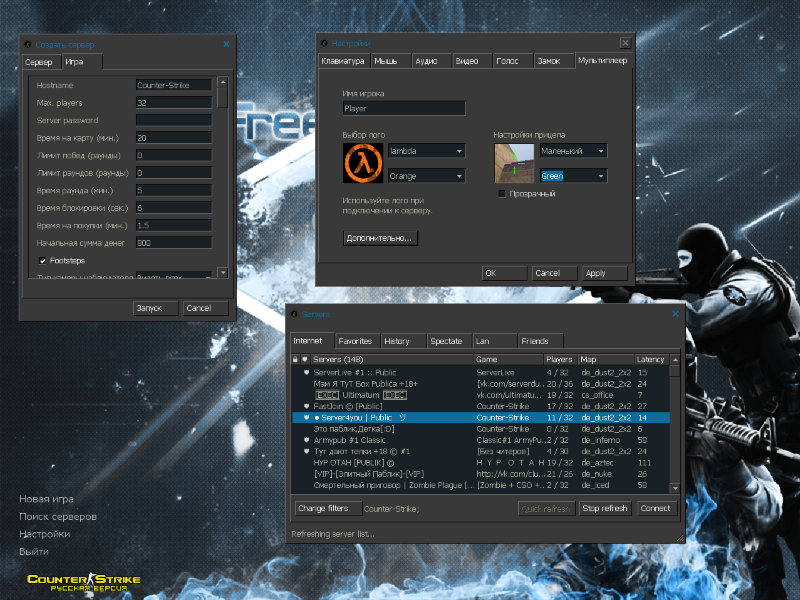Toggle the Footsteps checkbox
The height and width of the screenshot is (600, 800).
[x=43, y=261]
